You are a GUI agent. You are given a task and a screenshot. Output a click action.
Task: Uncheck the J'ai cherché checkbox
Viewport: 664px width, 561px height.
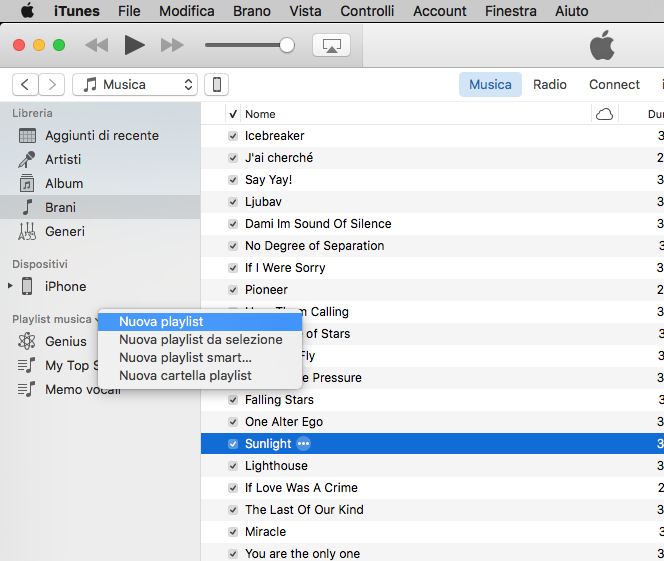(233, 158)
